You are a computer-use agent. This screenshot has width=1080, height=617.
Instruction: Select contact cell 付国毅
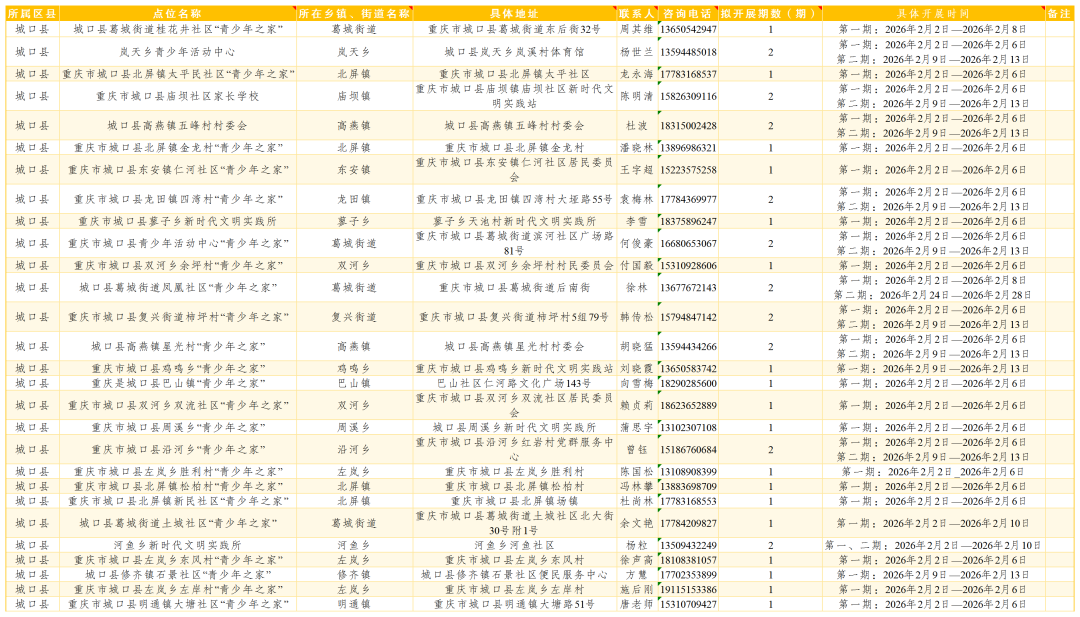(637, 265)
